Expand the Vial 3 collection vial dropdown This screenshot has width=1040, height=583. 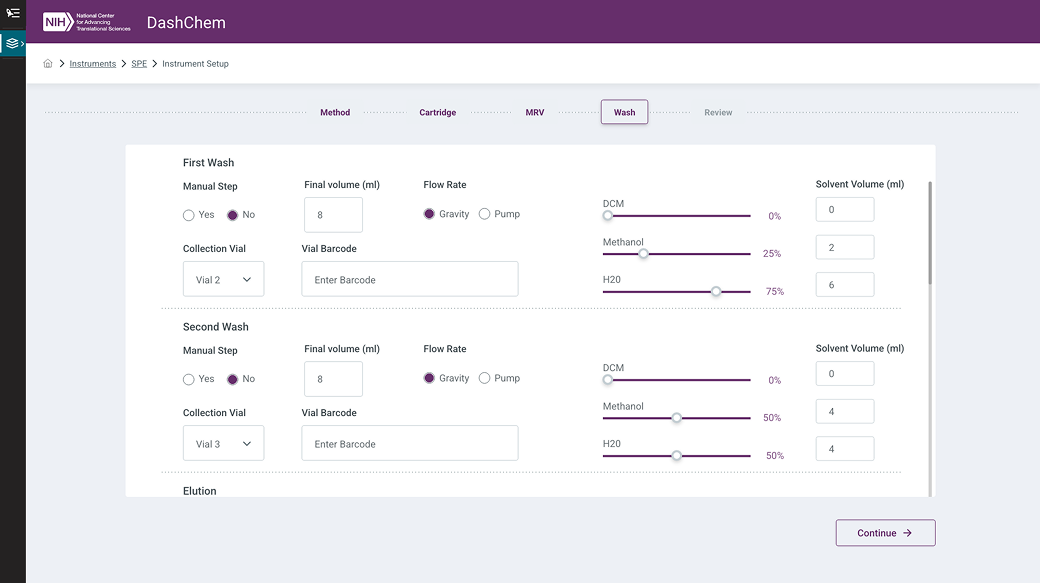[x=223, y=444]
